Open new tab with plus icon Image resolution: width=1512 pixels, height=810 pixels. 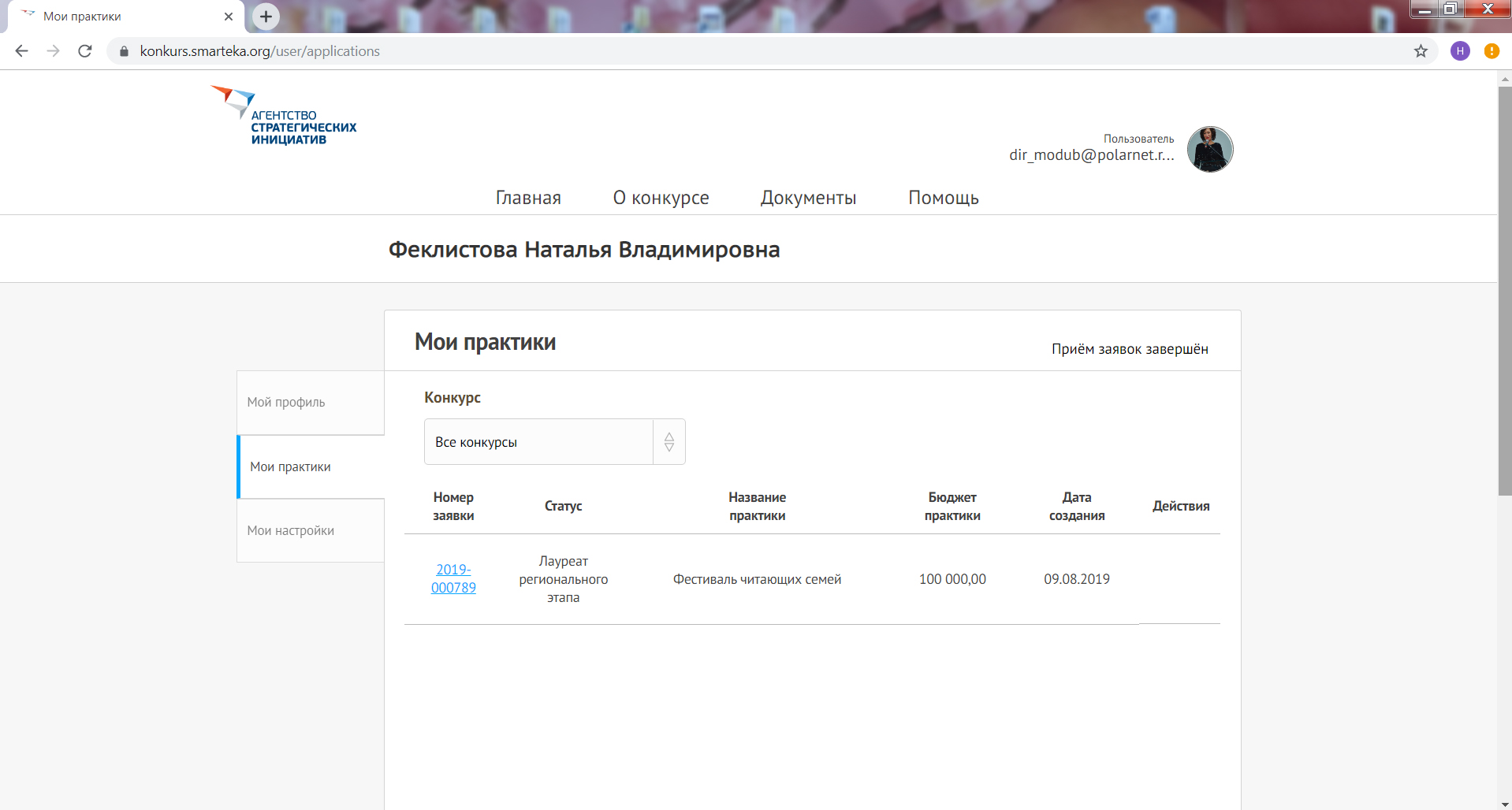[x=266, y=16]
